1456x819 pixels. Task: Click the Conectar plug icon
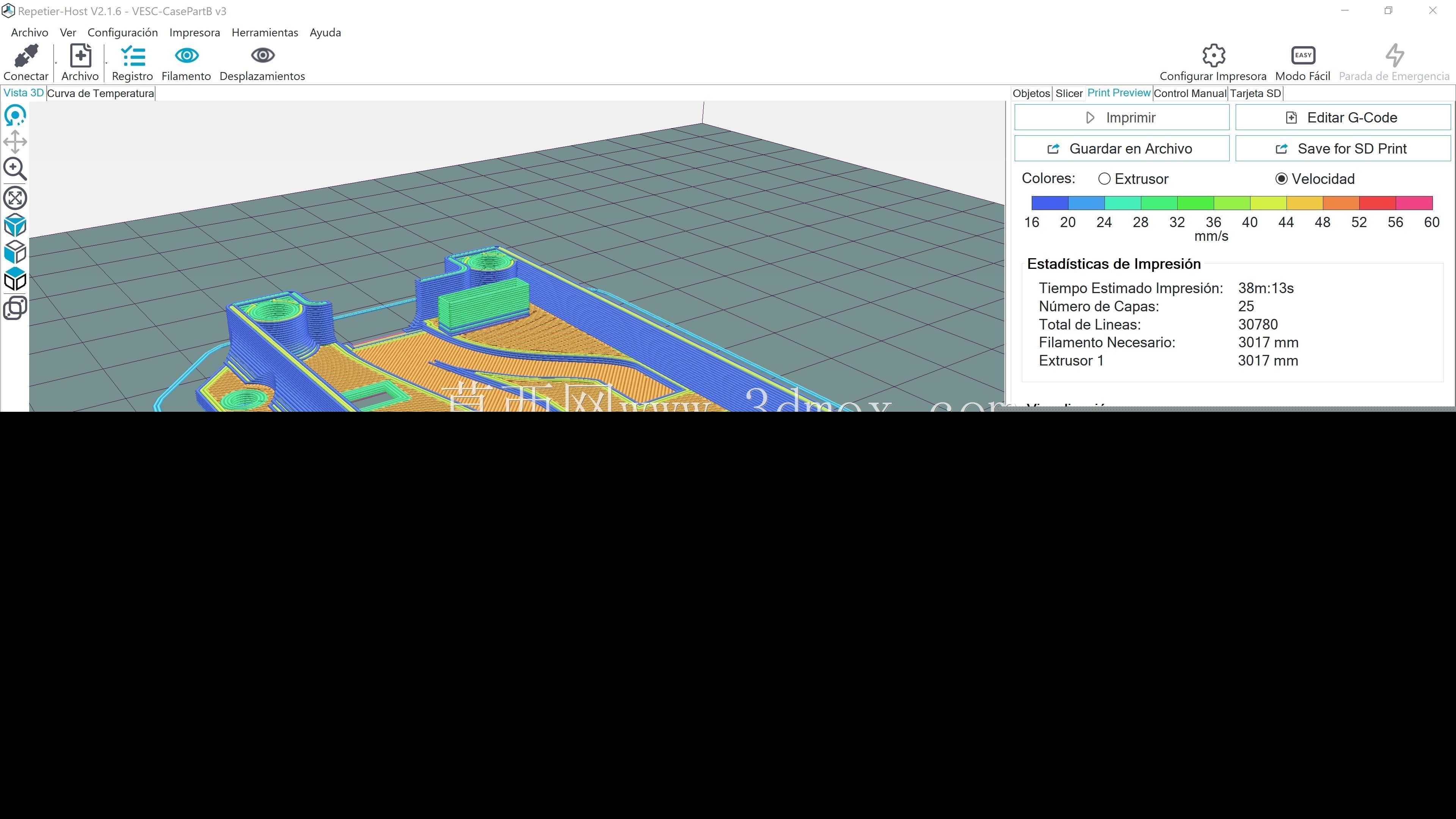coord(26,55)
